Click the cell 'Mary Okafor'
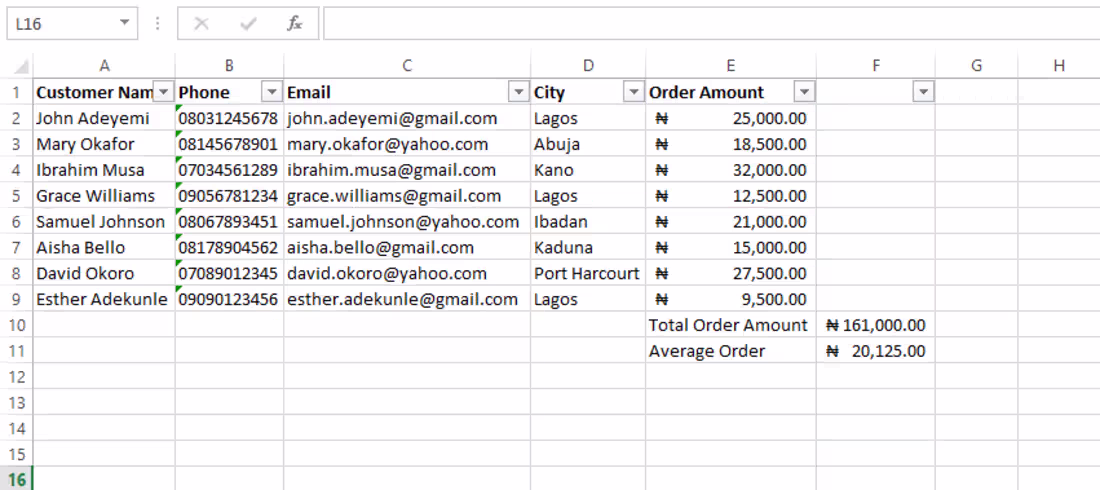 click(x=105, y=144)
